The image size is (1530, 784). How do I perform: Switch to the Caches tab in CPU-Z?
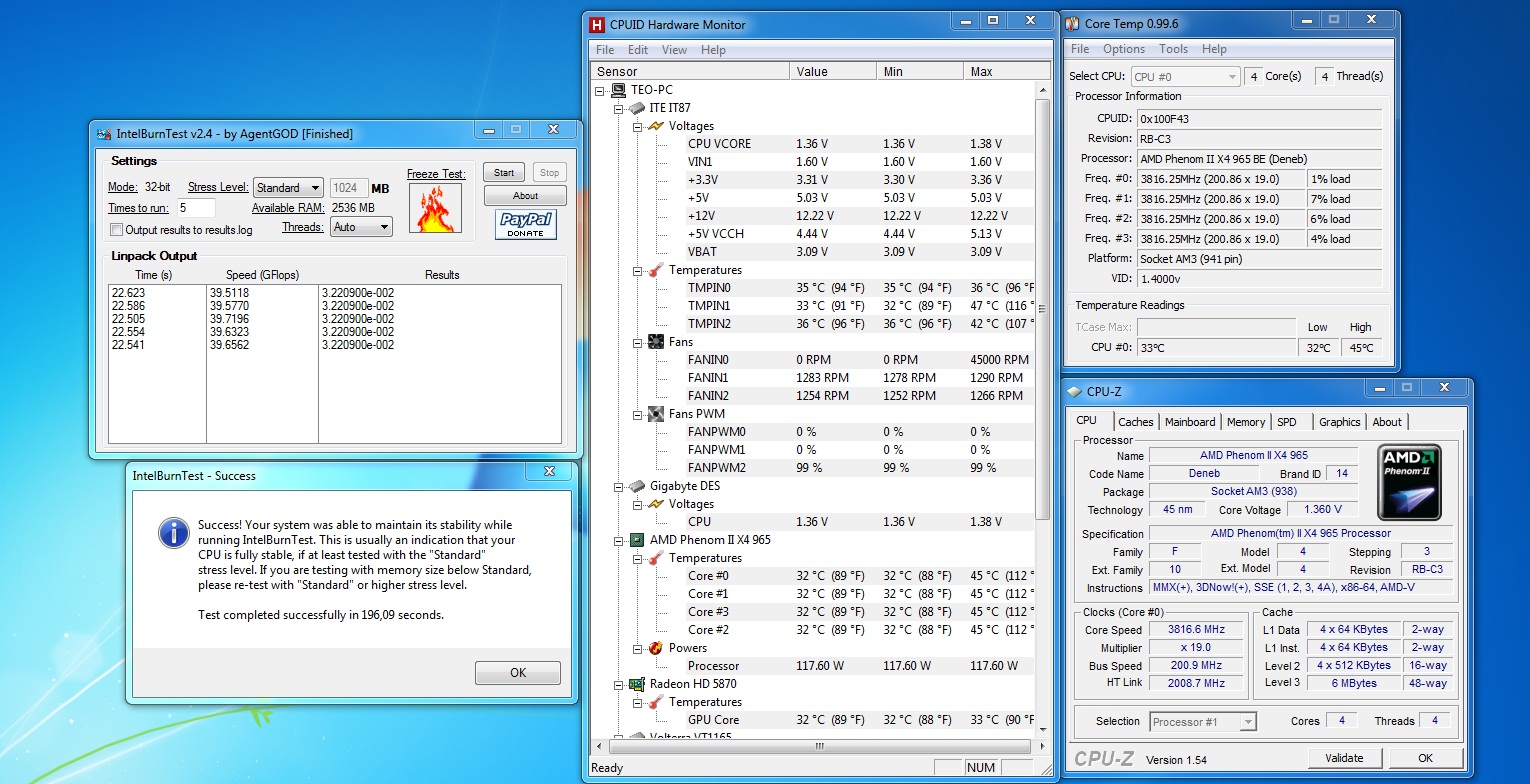coord(1135,422)
